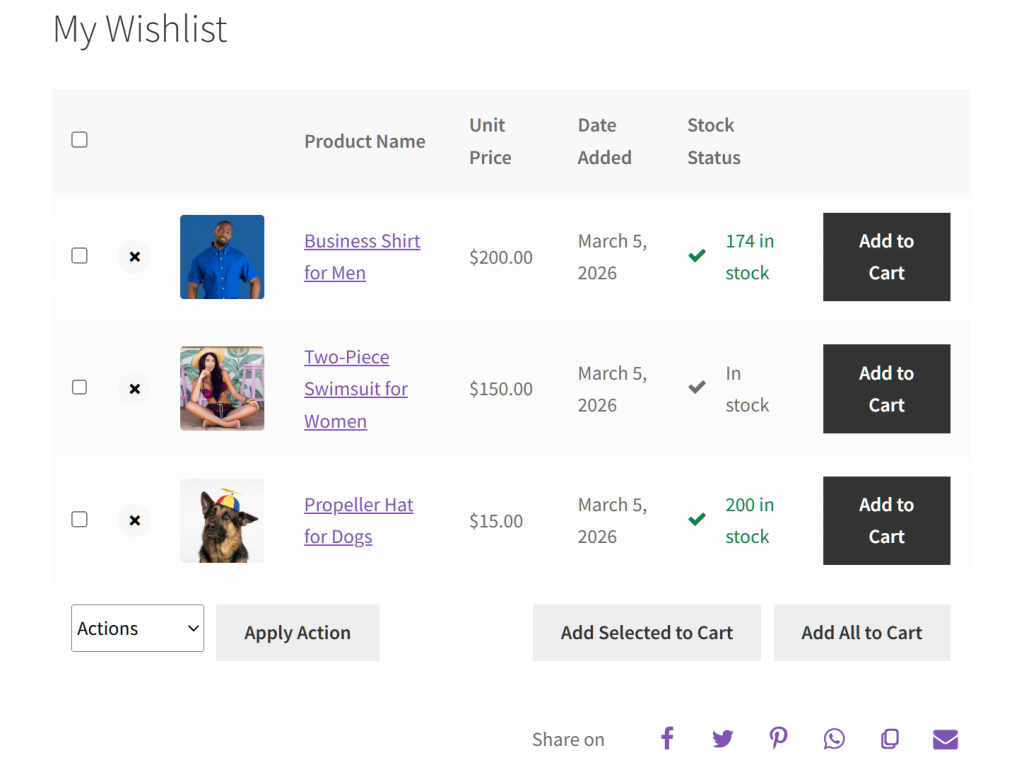The width and height of the screenshot is (1024, 765).
Task: Check the Propeller Hat for Dogs checkbox
Action: pos(79,519)
